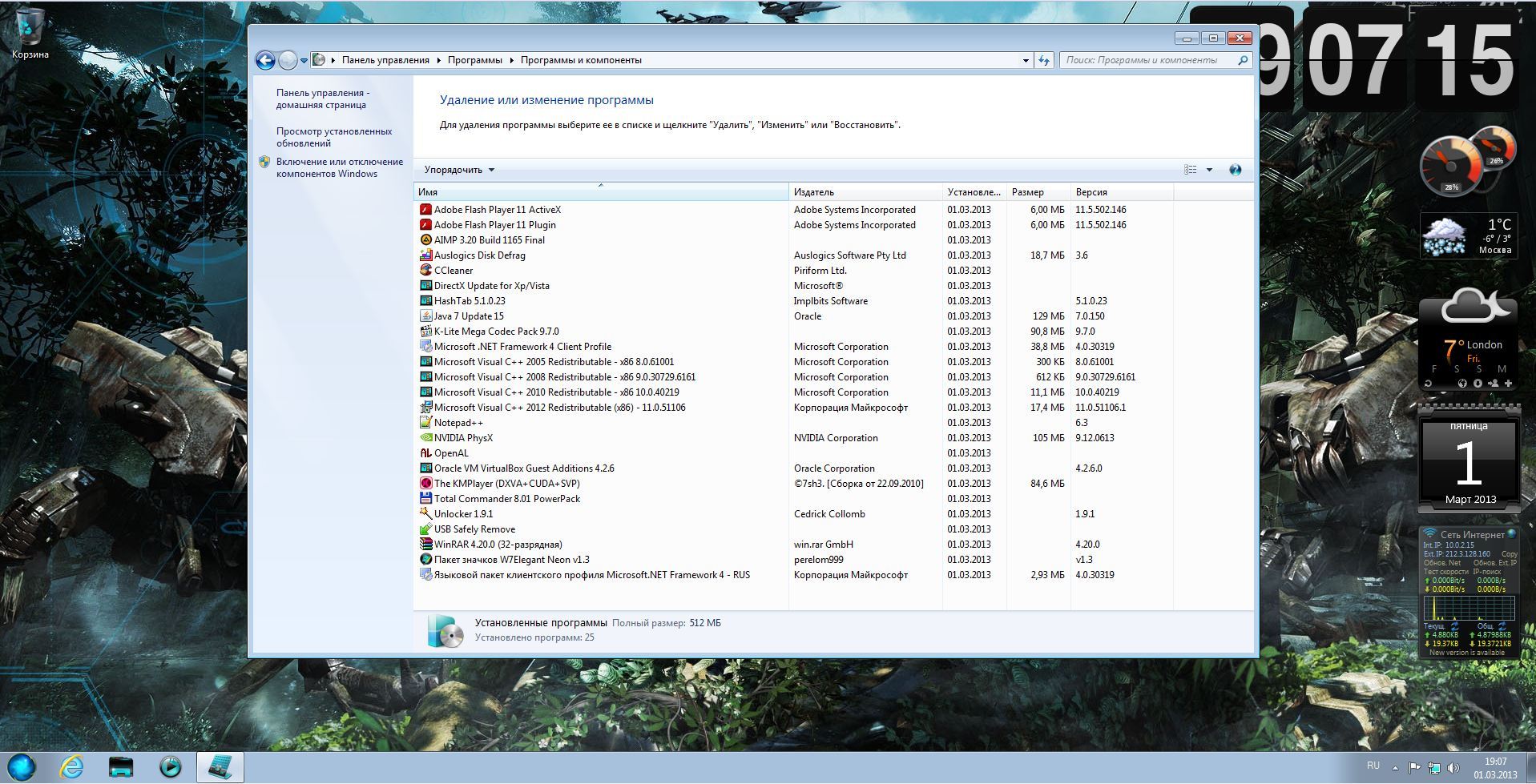This screenshot has width=1536, height=784.
Task: Select Adobe Flash Player 11 Plugin icon
Action: [426, 225]
